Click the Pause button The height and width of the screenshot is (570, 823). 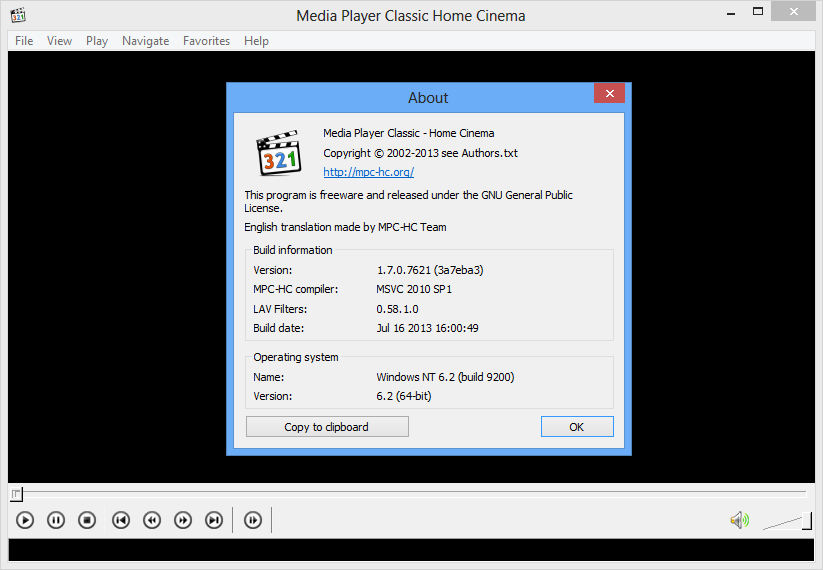(56, 520)
